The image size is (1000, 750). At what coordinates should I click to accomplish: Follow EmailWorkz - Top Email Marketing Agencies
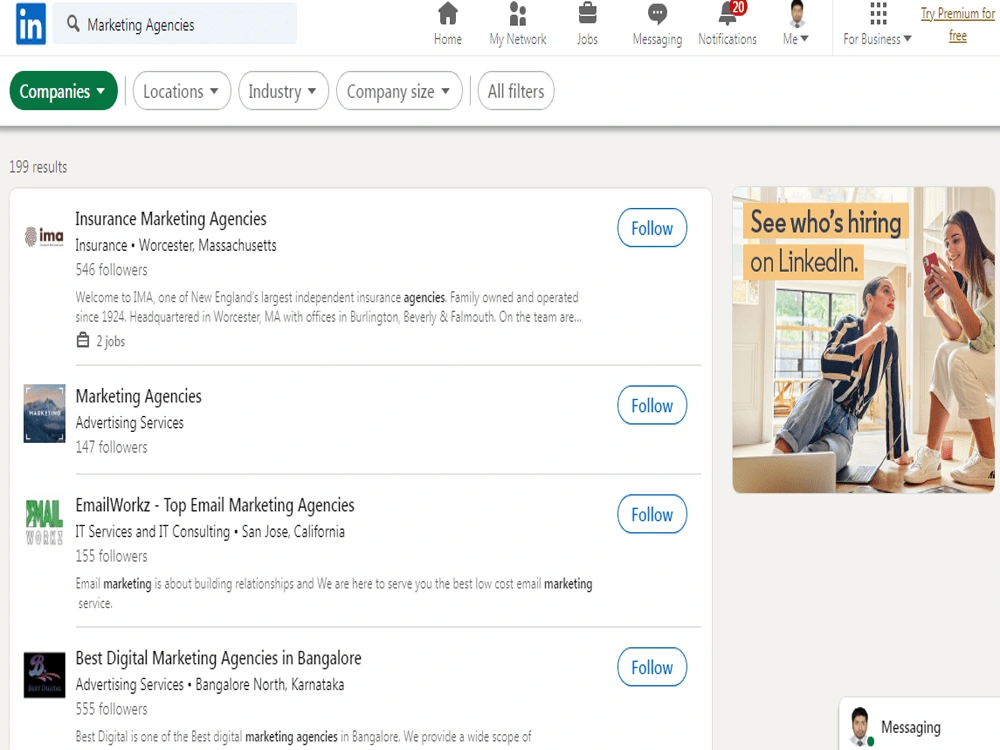pyautogui.click(x=652, y=514)
